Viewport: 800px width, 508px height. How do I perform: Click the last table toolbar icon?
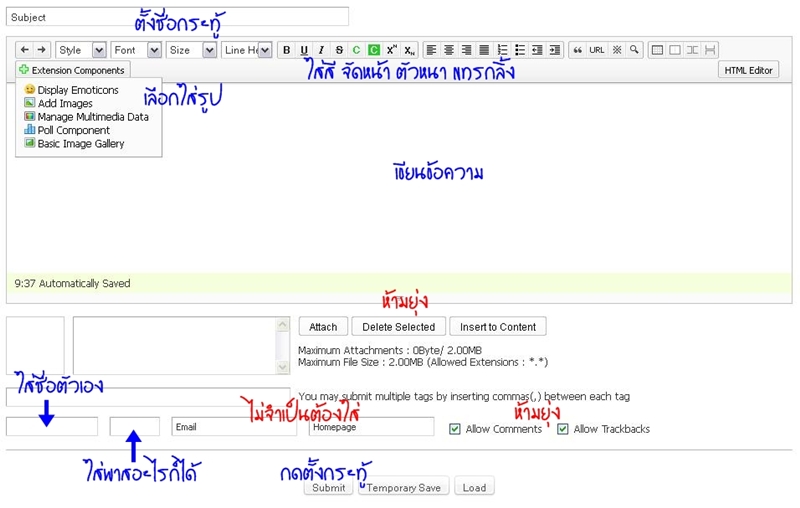pos(710,50)
